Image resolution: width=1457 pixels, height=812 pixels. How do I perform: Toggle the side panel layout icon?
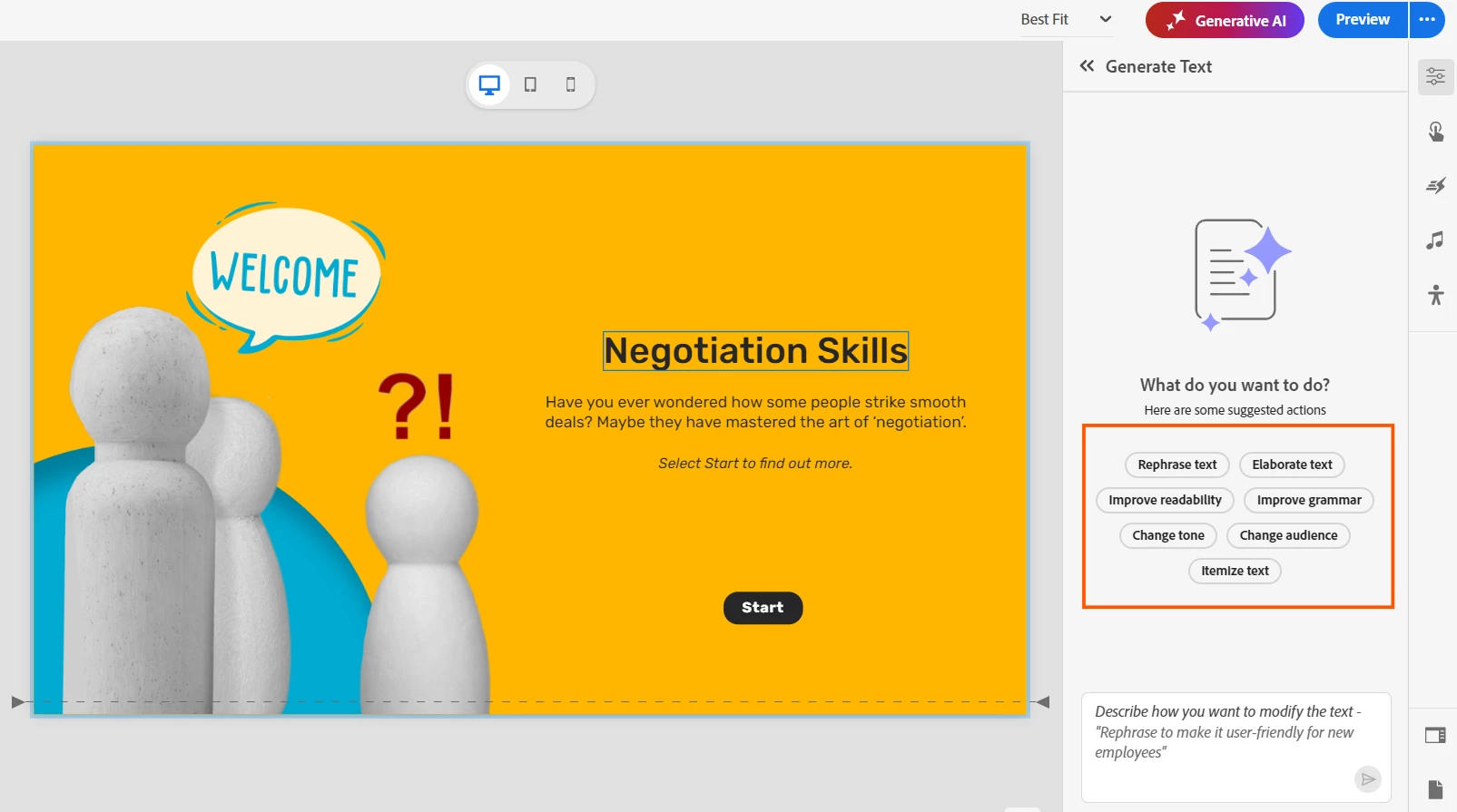pyautogui.click(x=1435, y=736)
